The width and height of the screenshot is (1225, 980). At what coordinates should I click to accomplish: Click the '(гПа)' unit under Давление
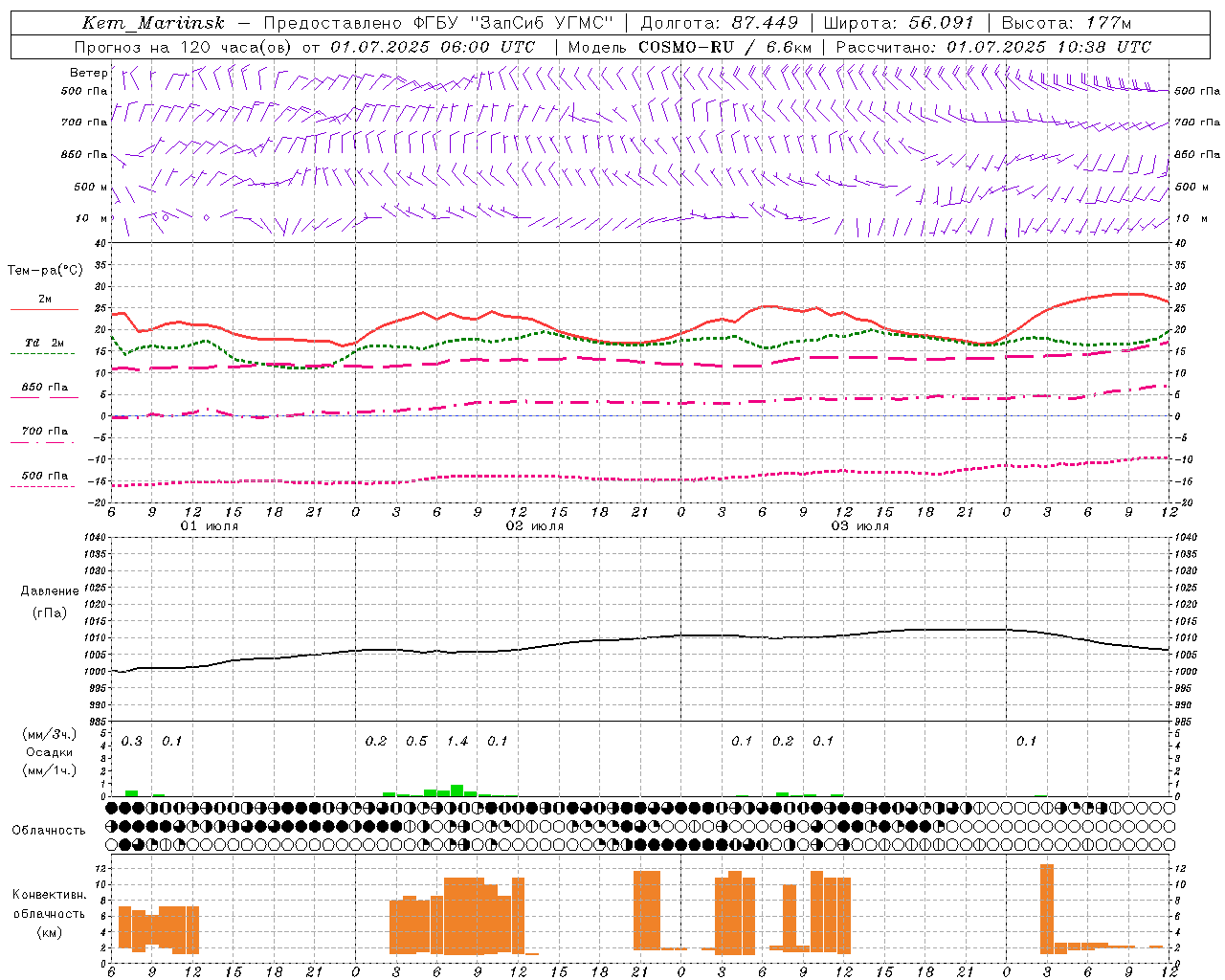click(x=50, y=612)
